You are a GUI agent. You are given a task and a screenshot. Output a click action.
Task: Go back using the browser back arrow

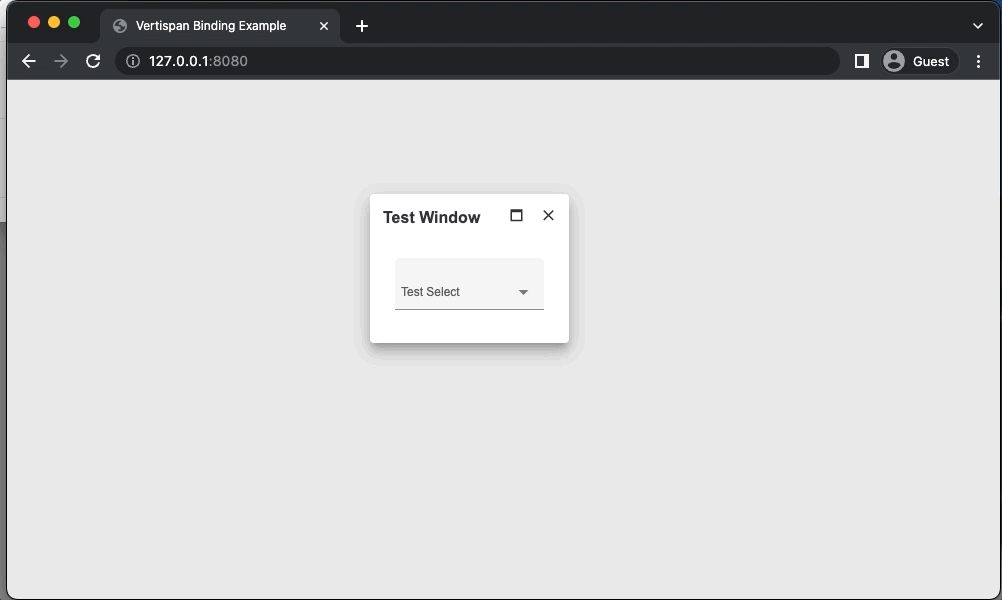pyautogui.click(x=29, y=61)
